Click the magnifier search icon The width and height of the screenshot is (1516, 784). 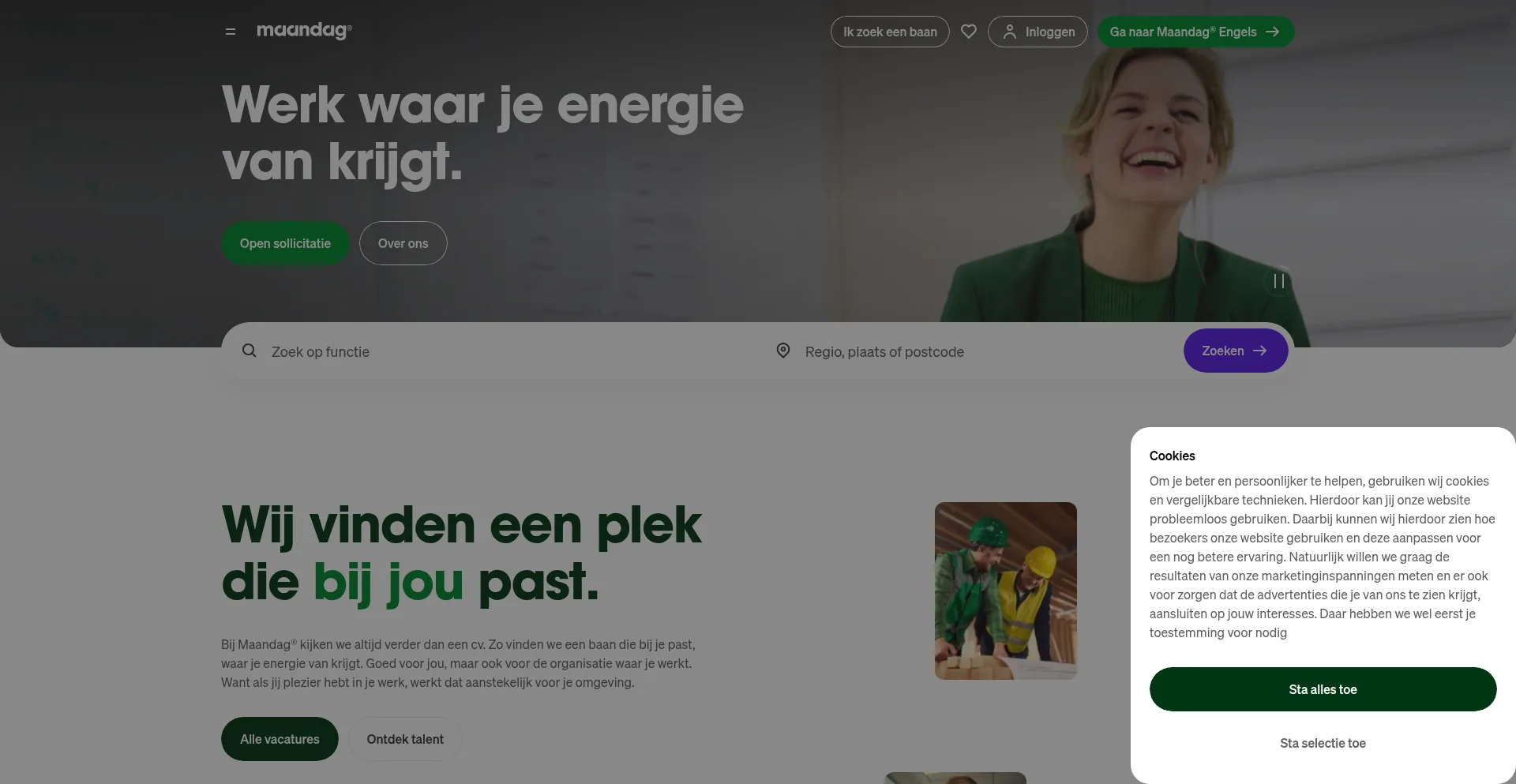(x=250, y=351)
